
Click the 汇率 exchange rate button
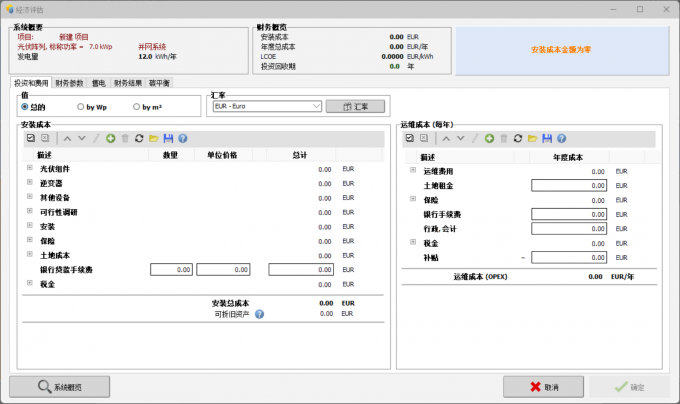(x=355, y=107)
